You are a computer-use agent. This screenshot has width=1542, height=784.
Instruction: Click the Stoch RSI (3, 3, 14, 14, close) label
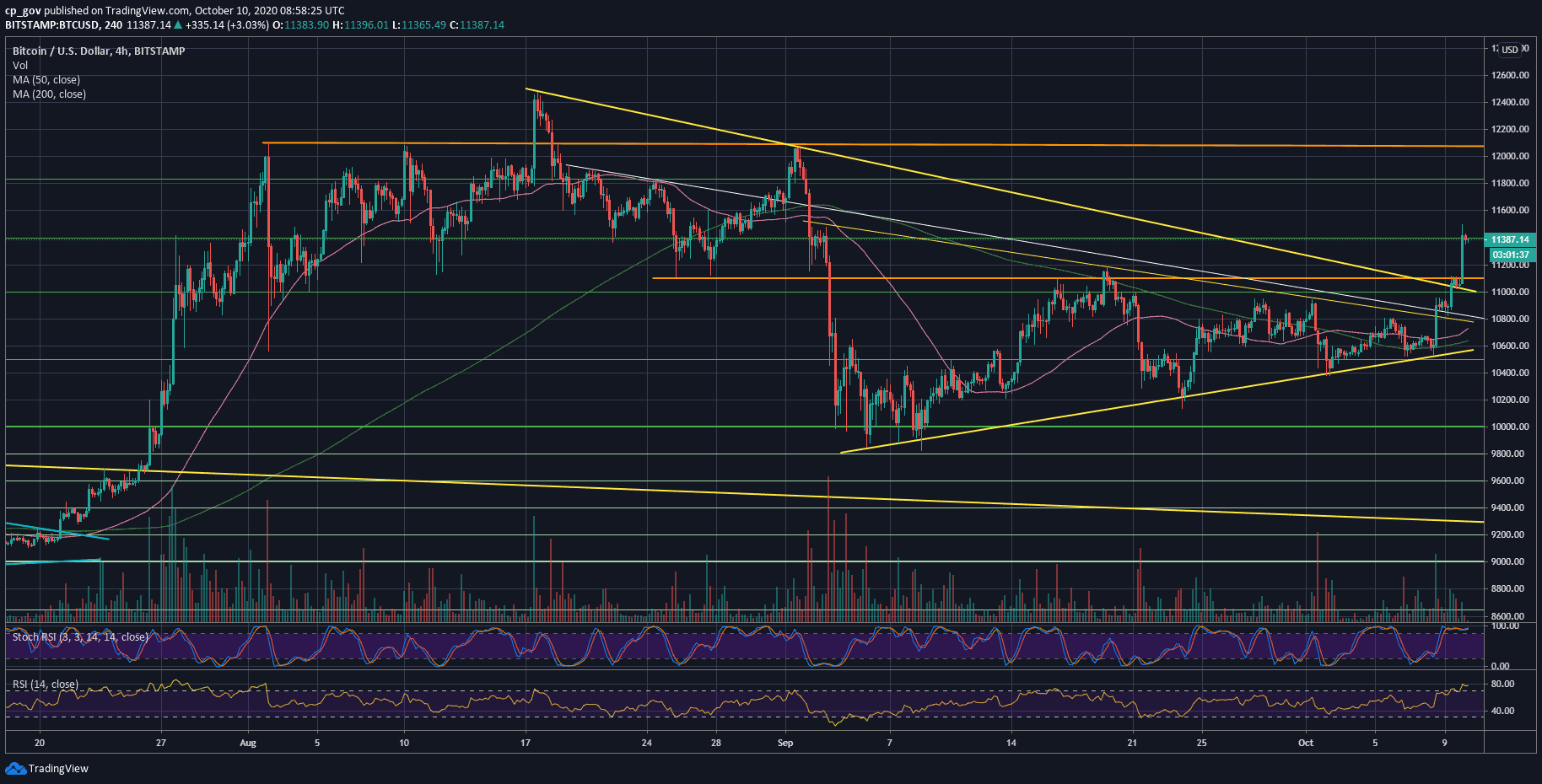tap(80, 636)
